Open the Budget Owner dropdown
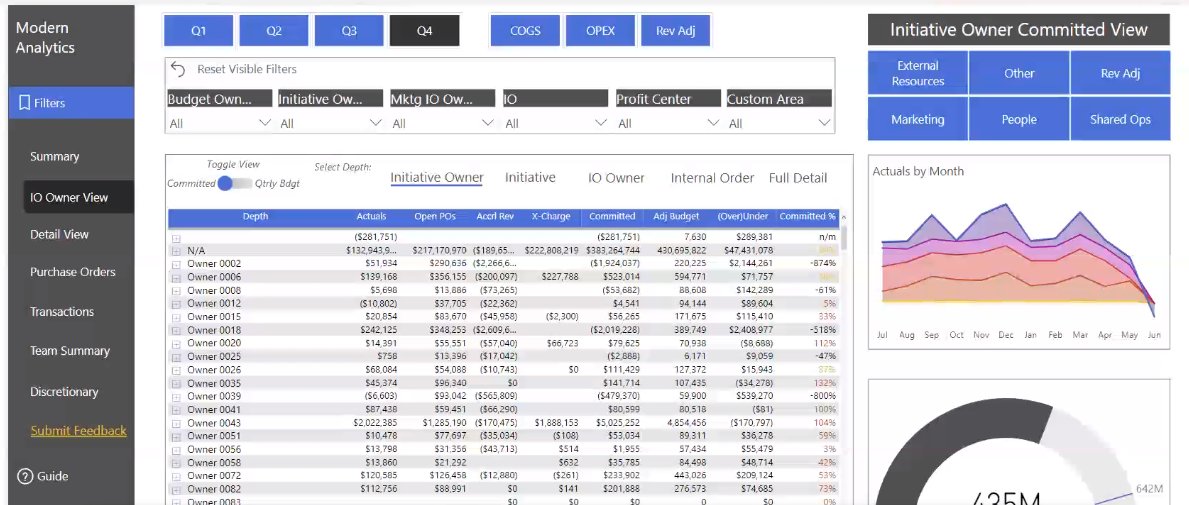The image size is (1189, 505). point(219,123)
